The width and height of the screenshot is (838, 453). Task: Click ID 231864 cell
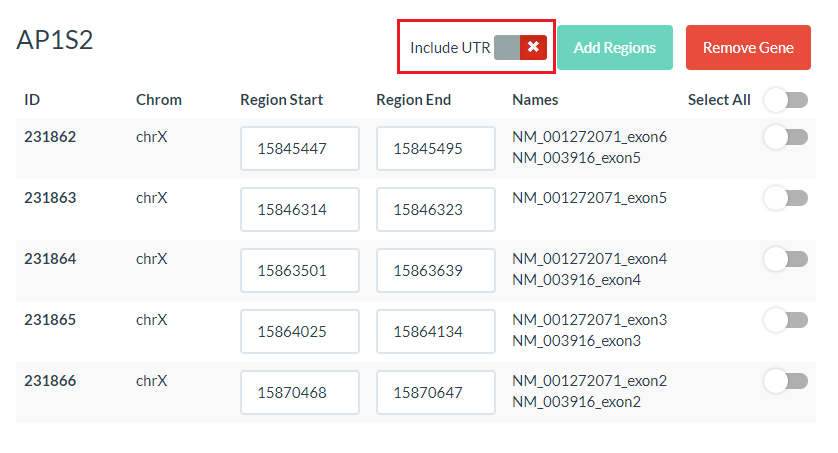[x=50, y=259]
